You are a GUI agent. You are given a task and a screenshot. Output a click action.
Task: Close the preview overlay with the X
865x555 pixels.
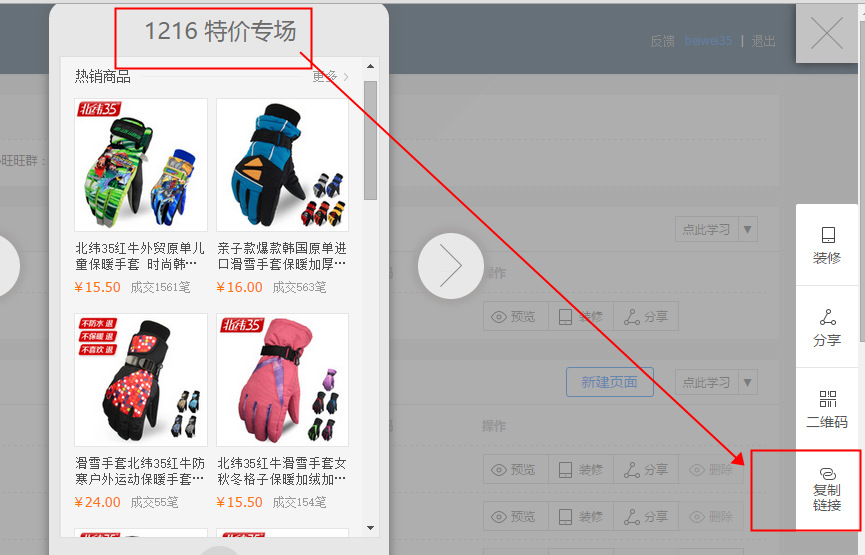(x=826, y=35)
